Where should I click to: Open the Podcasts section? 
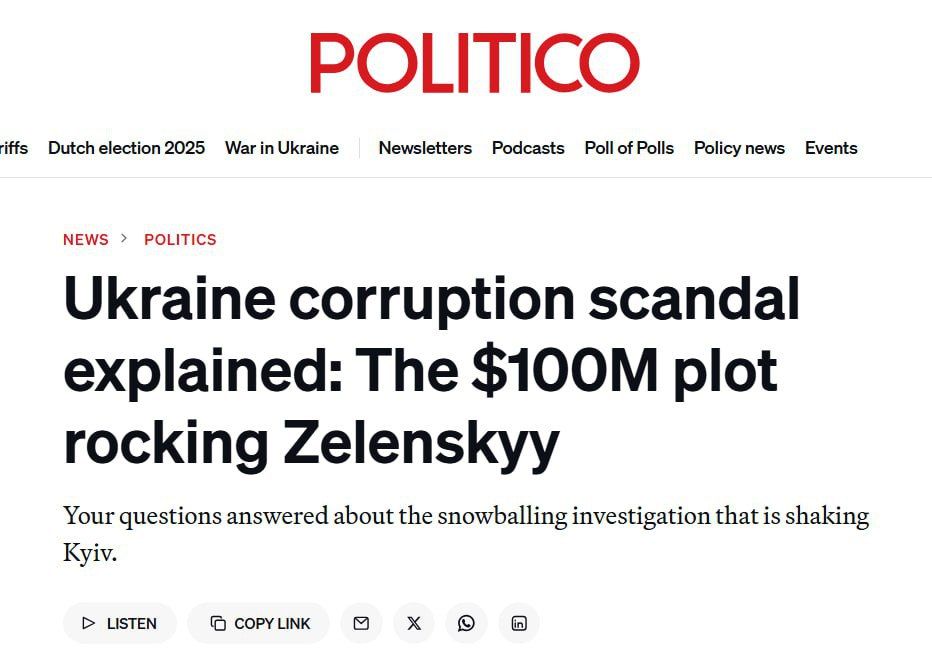(528, 148)
